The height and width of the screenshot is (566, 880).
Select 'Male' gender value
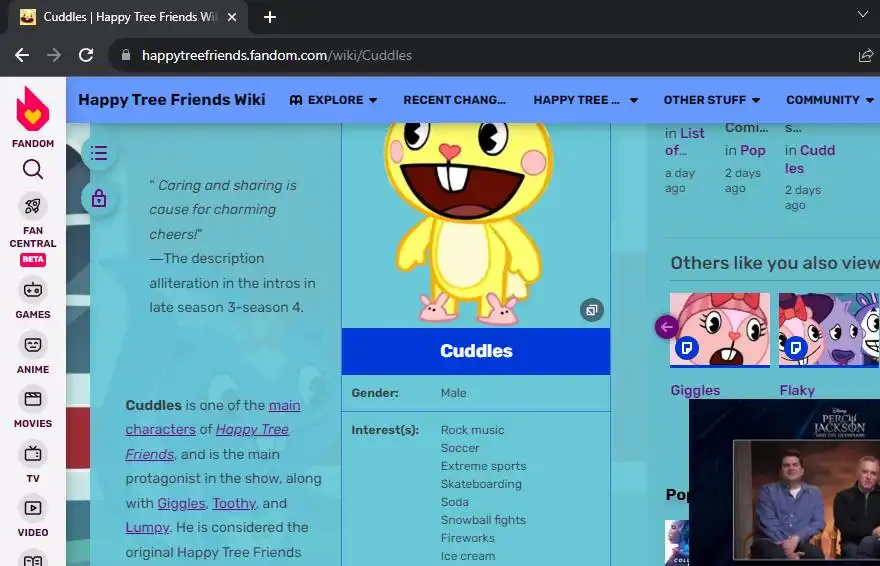453,393
